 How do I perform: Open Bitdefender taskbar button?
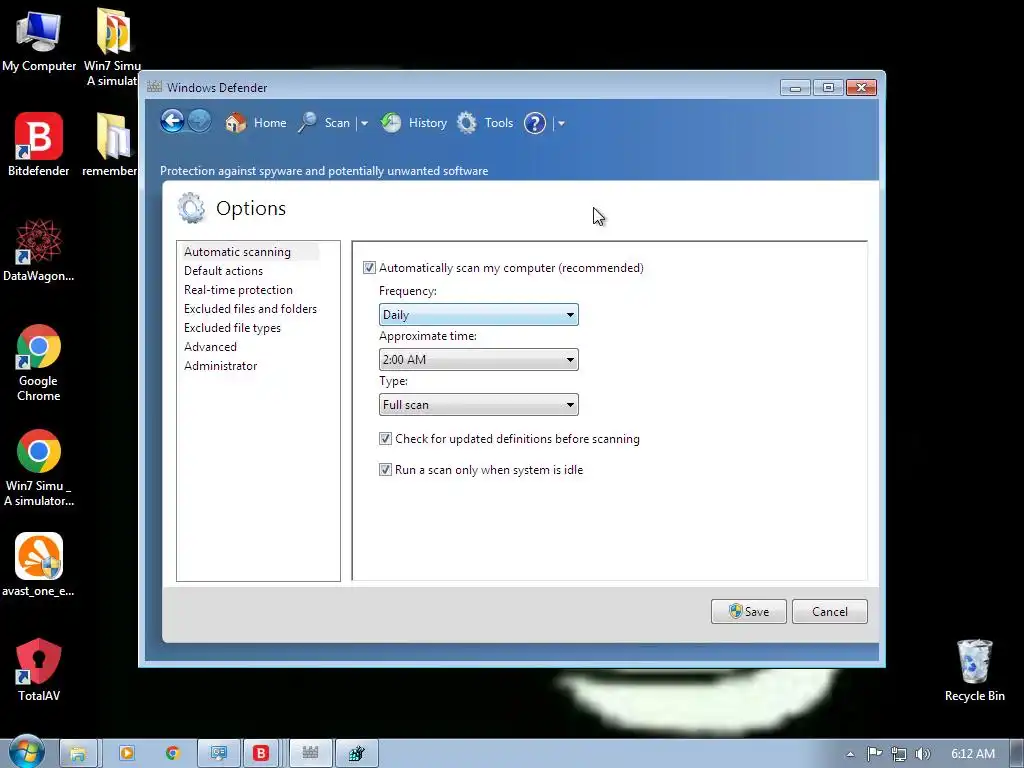click(261, 753)
